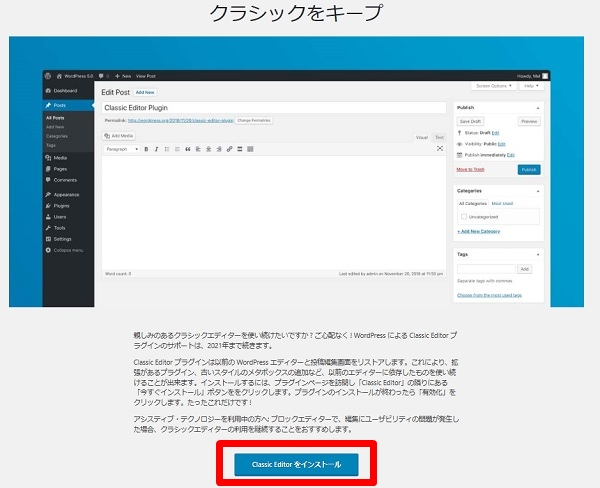Insert a blockquote

[x=188, y=149]
